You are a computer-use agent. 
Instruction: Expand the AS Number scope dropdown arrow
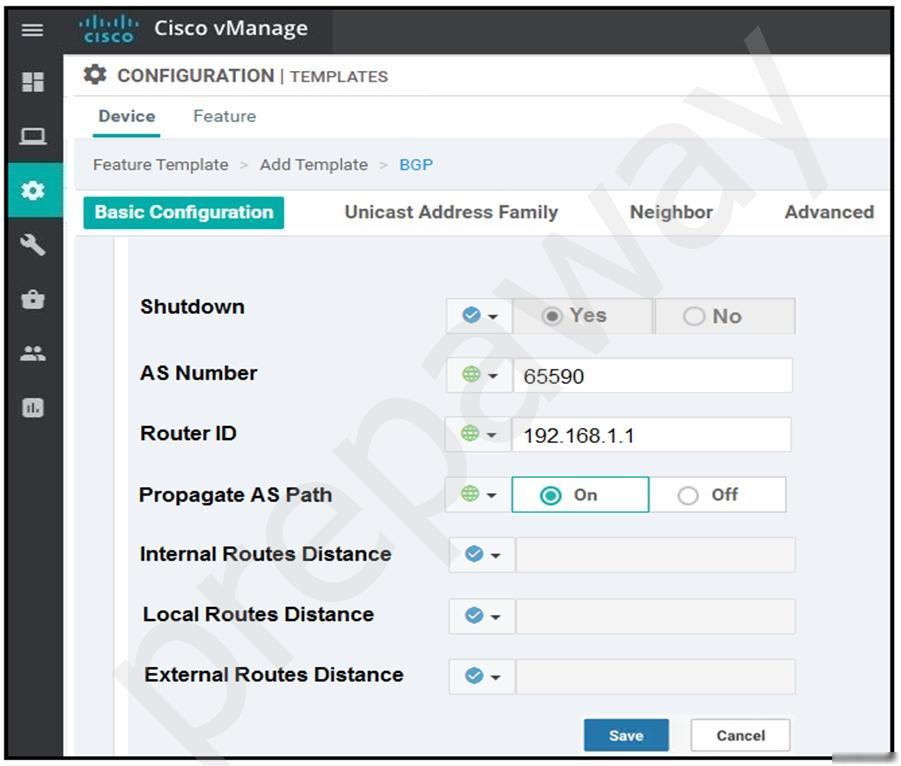(492, 376)
